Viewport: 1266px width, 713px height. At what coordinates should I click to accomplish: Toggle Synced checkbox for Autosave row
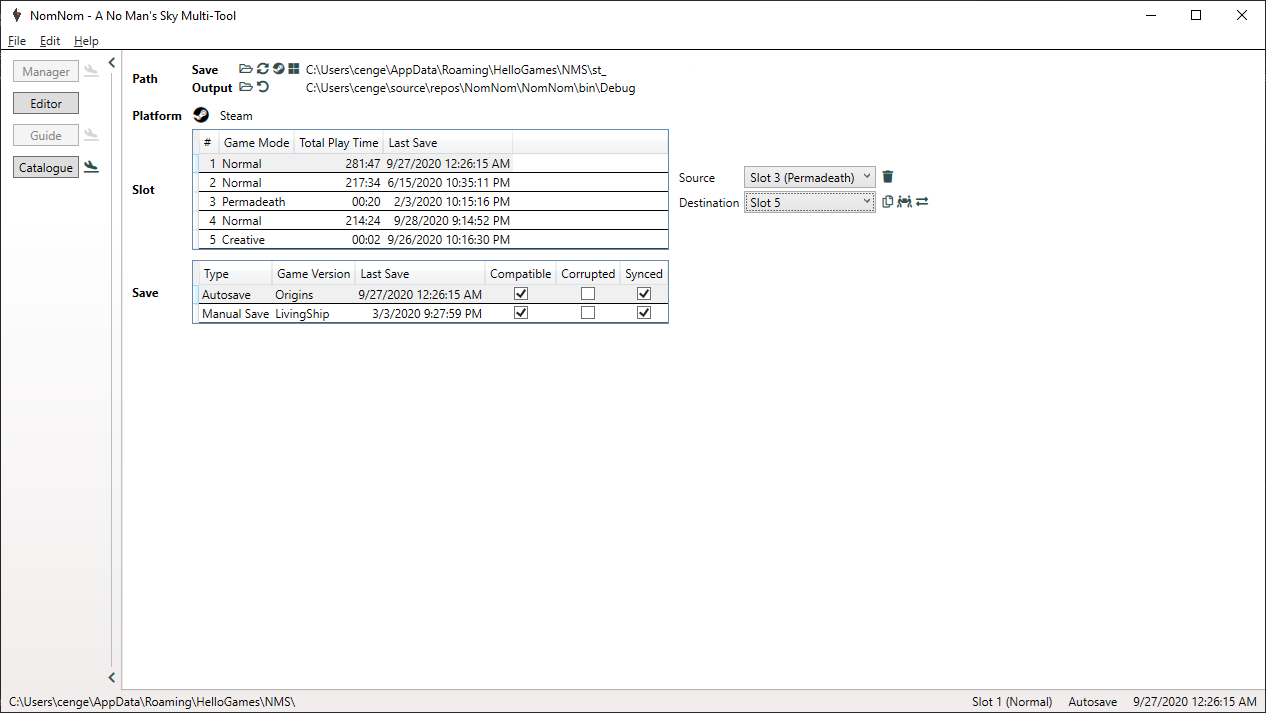coord(644,294)
